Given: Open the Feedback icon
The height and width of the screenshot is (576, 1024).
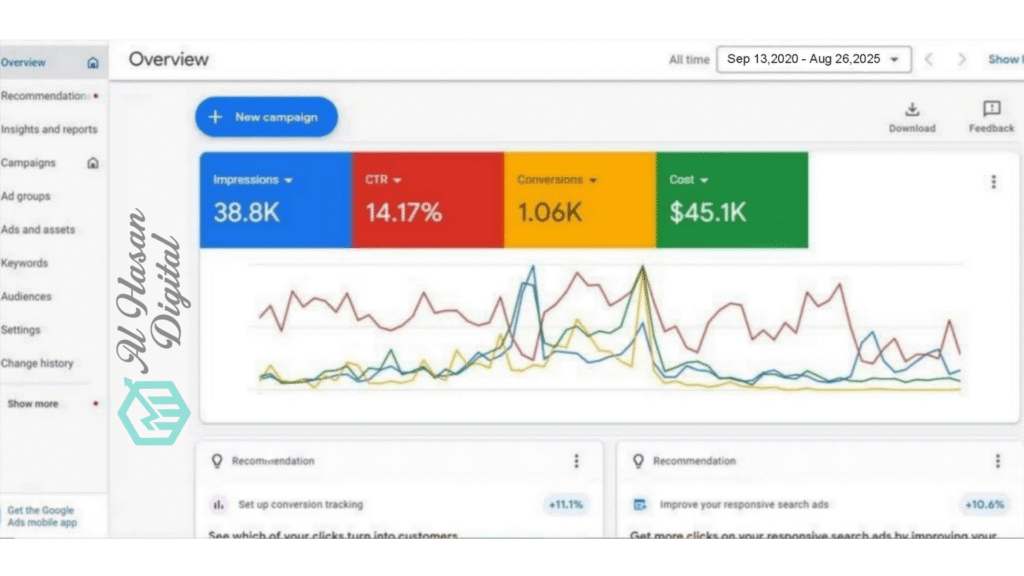Looking at the screenshot, I should point(991,110).
